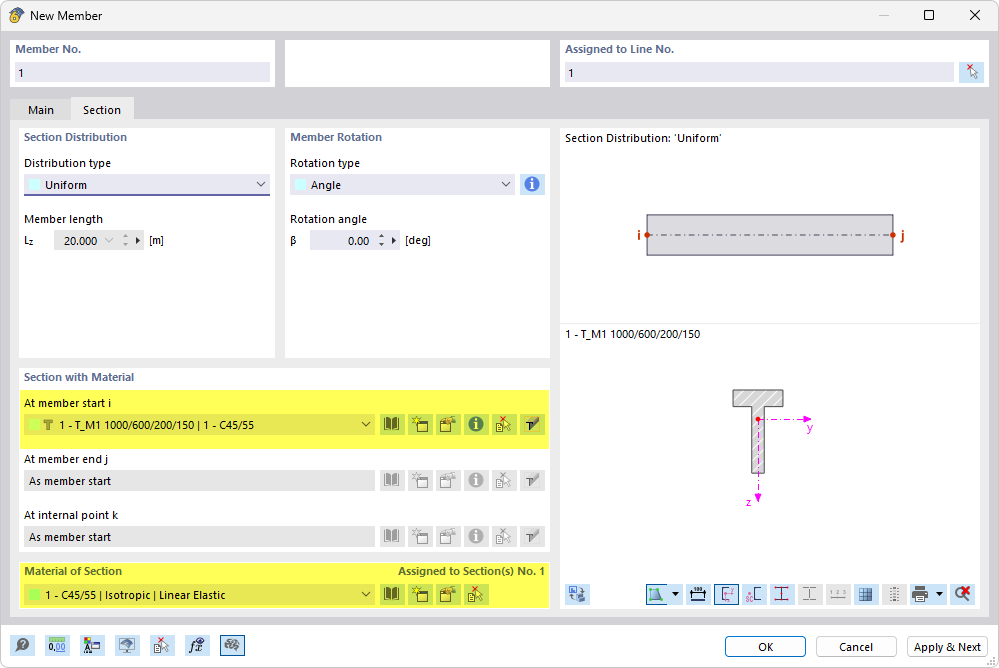Switch to the Section tab
Viewport: 999px width, 668px height.
tap(101, 110)
